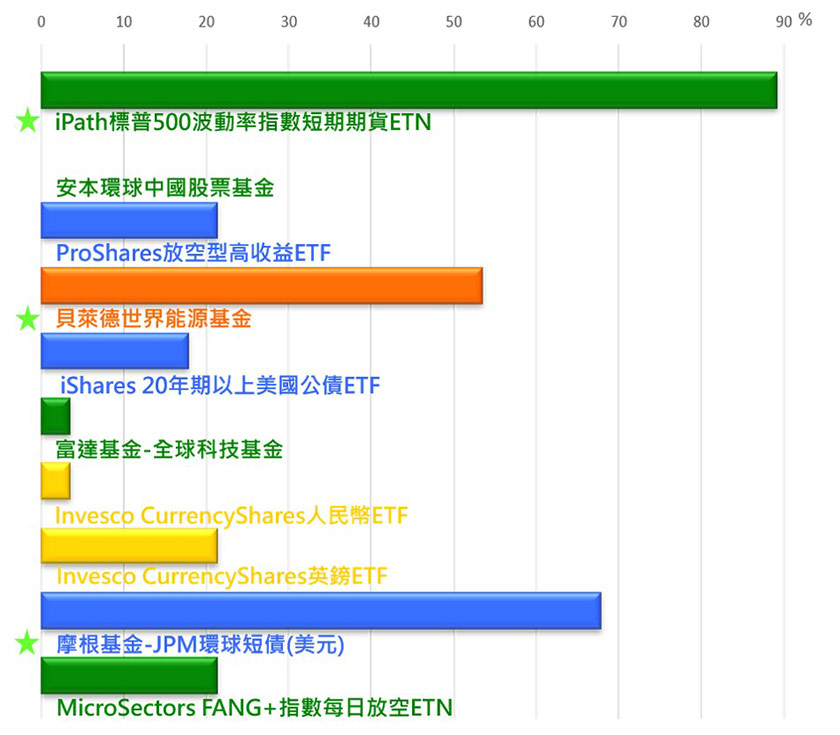Select the 摩根基金-JPM環球短債(美元) label
Screen dimensions: 840x735
(x=200, y=644)
